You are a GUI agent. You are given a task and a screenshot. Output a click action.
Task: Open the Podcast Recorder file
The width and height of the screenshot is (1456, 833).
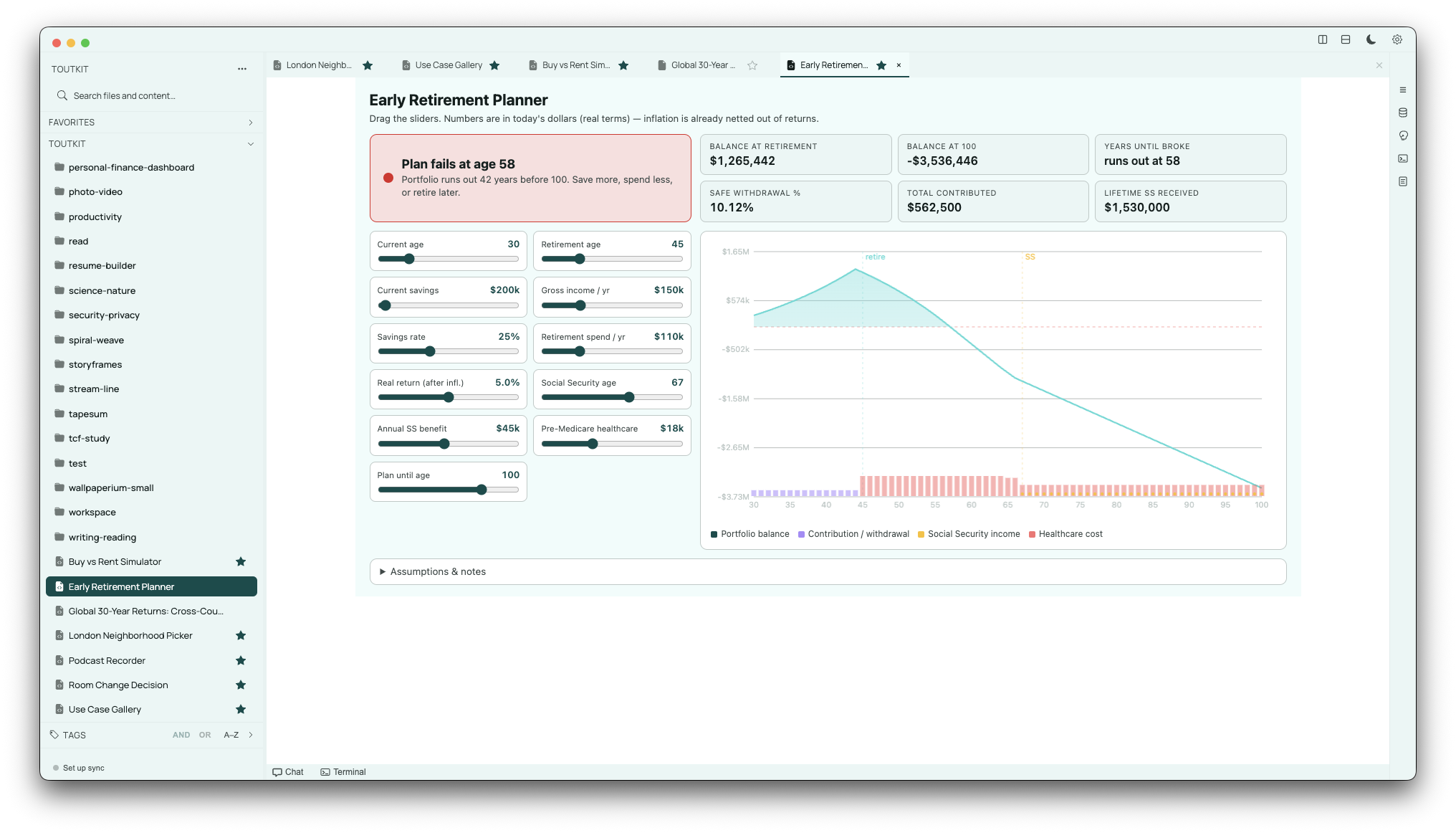click(x=151, y=661)
